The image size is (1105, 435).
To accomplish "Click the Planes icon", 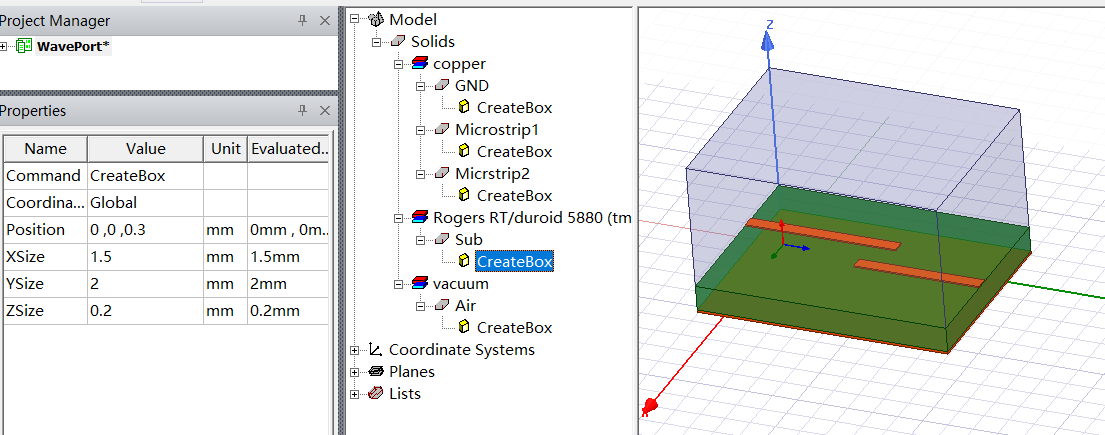I will (x=376, y=372).
